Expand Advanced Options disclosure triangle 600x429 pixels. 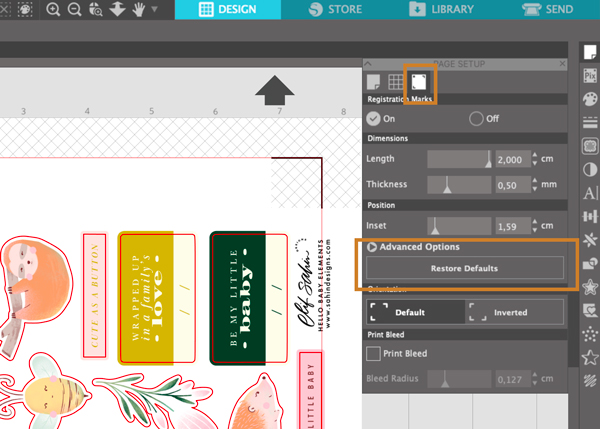tap(372, 247)
